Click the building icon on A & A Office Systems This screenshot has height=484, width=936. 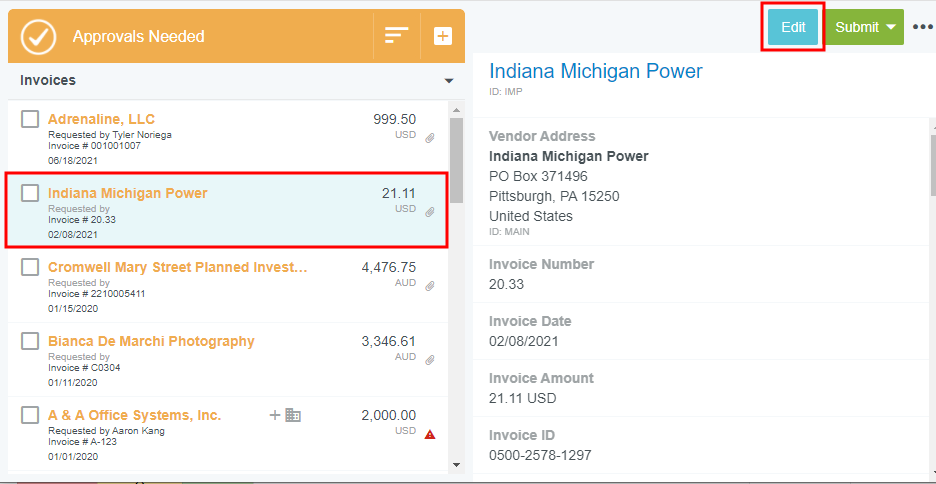[293, 415]
